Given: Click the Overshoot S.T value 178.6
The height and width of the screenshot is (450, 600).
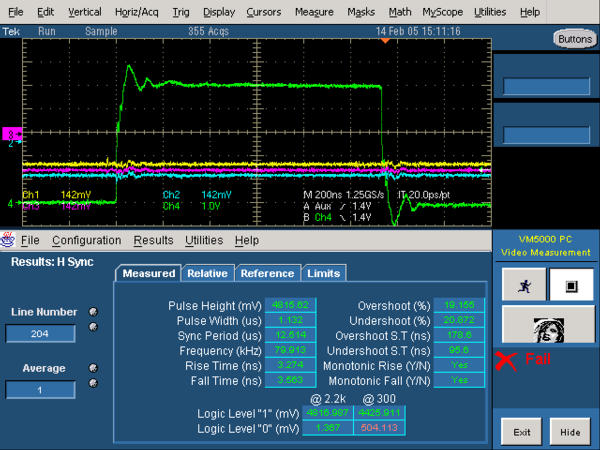Looking at the screenshot, I should pos(459,335).
